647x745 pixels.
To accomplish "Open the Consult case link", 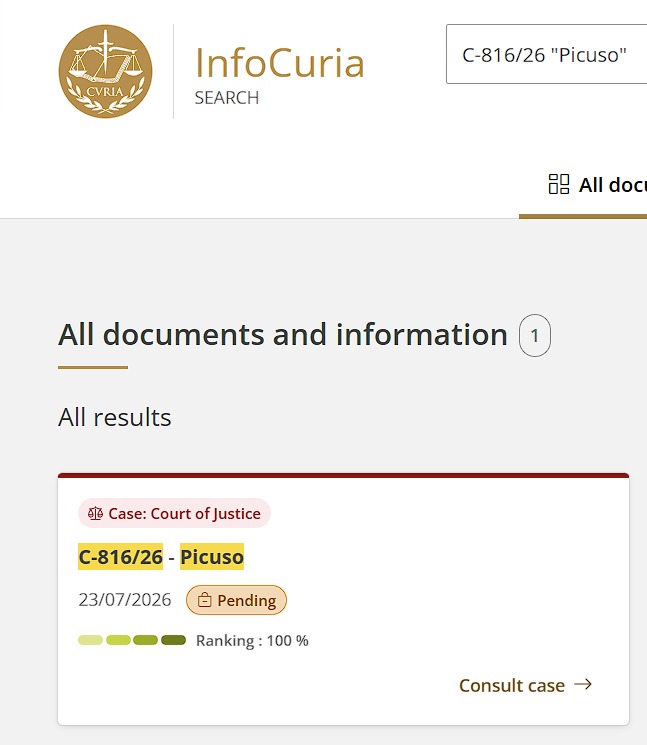I will tap(512, 685).
